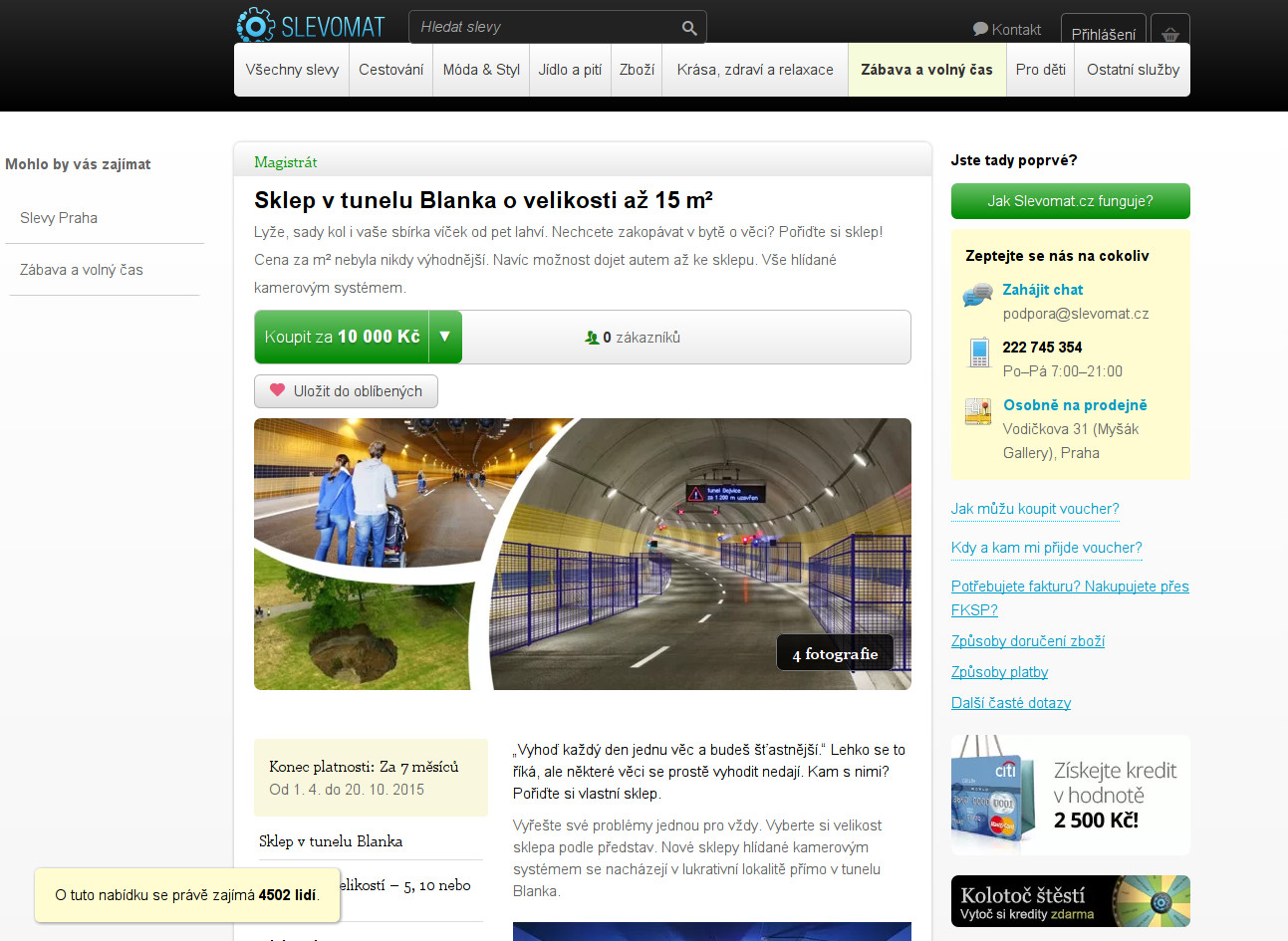This screenshot has width=1288, height=941.
Task: Click the Od 1. 4. do 20. 10. 2015 dates
Action: 347,790
